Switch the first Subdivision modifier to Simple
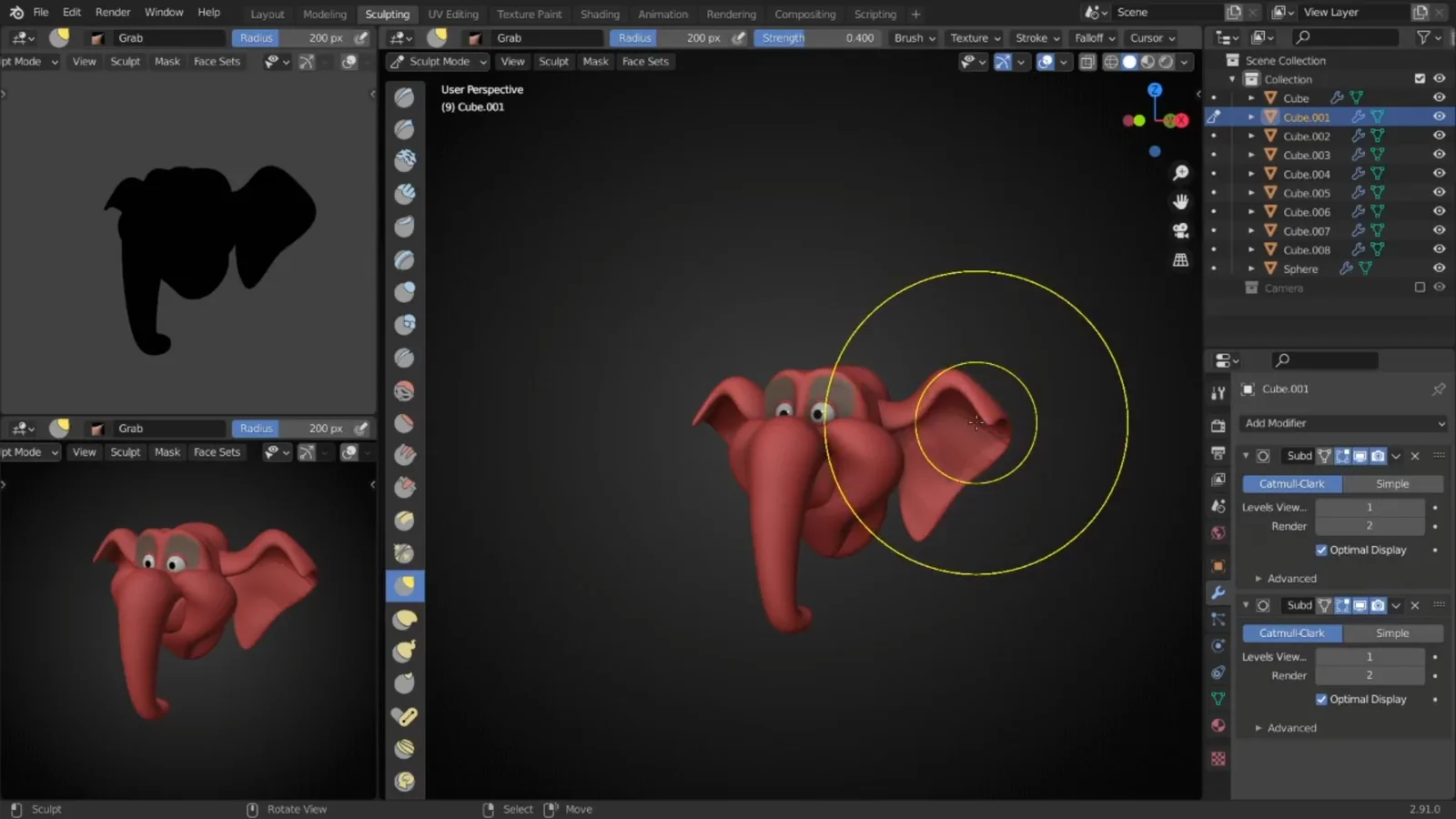1456x819 pixels. (1392, 483)
